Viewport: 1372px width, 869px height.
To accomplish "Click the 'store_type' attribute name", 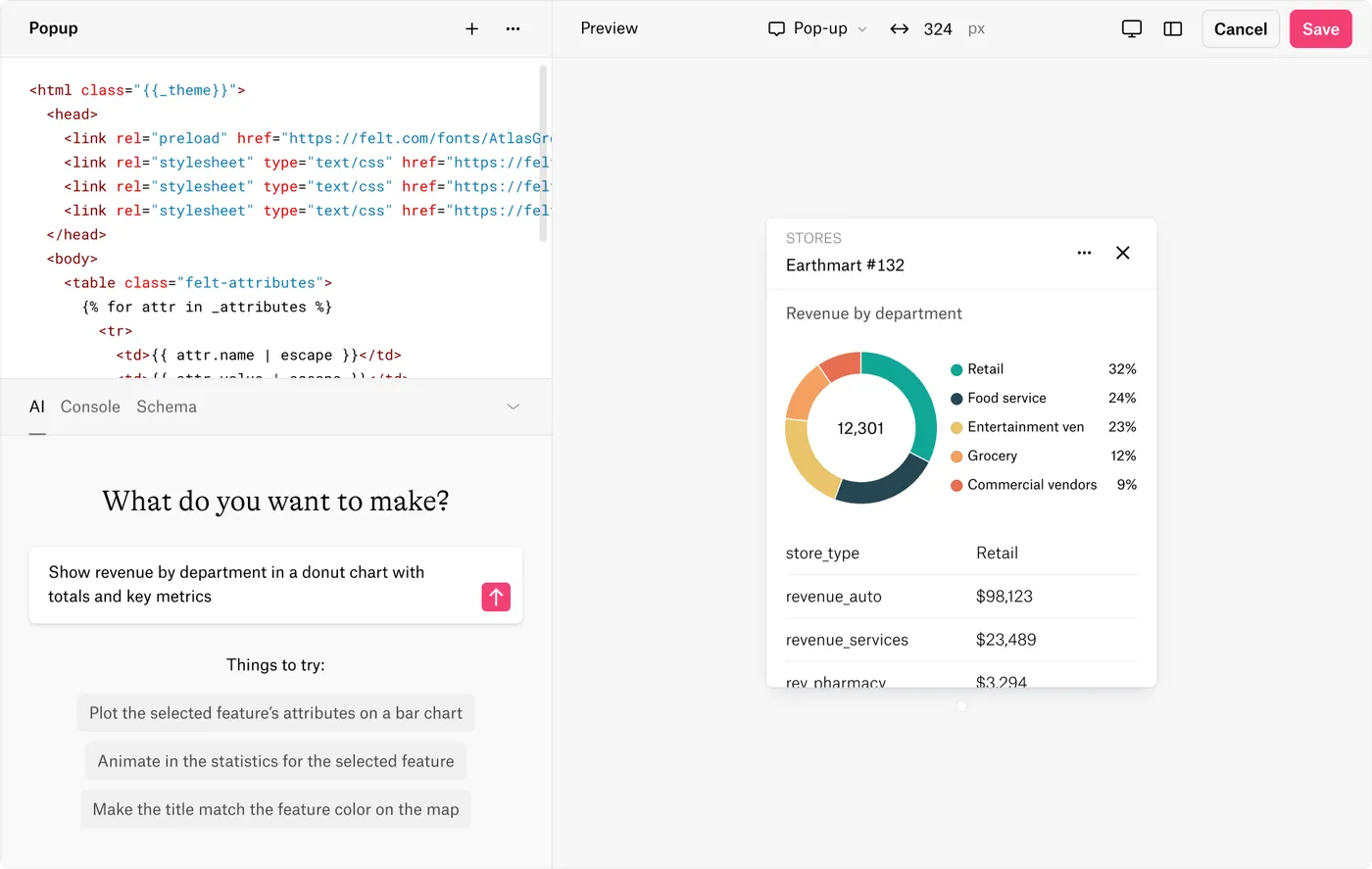I will (x=822, y=554).
